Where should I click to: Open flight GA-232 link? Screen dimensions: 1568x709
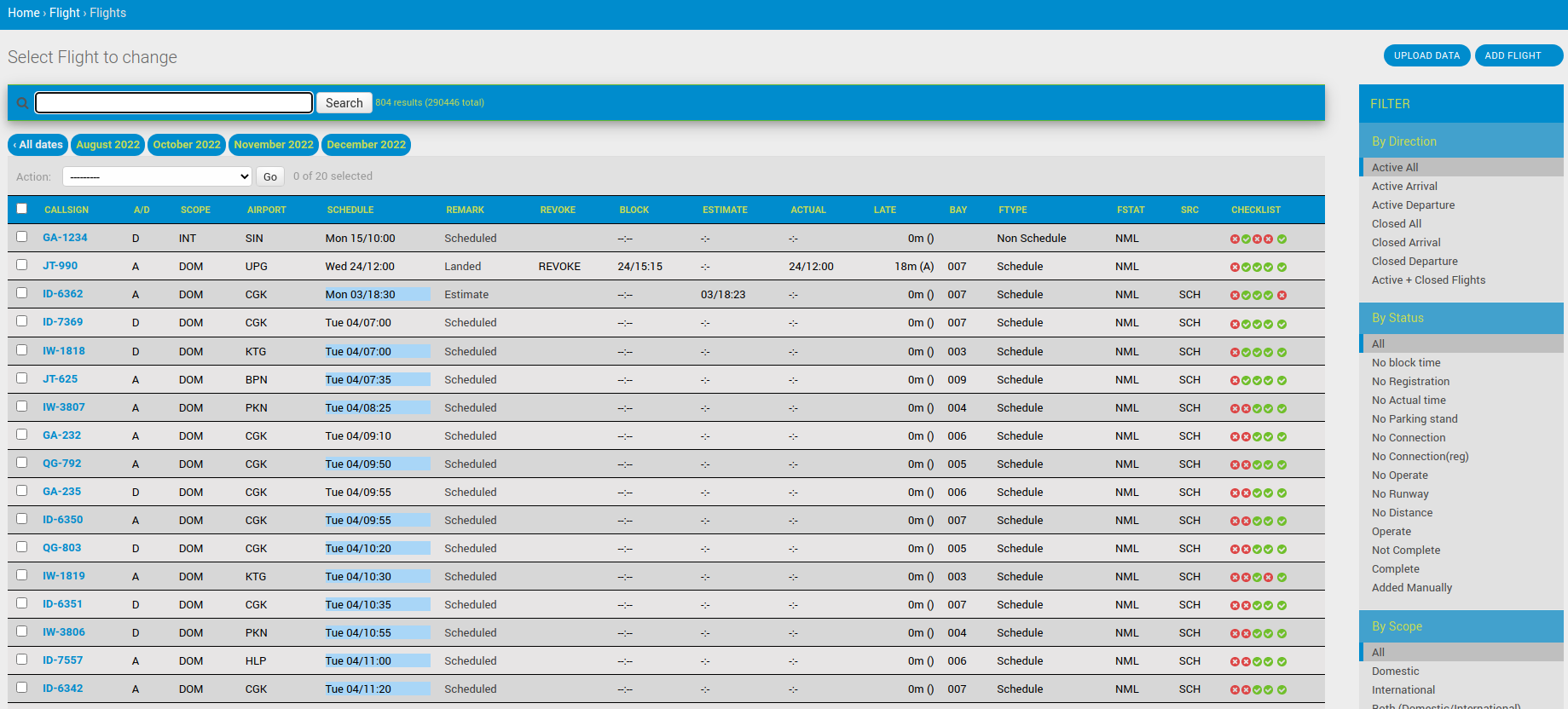point(62,435)
